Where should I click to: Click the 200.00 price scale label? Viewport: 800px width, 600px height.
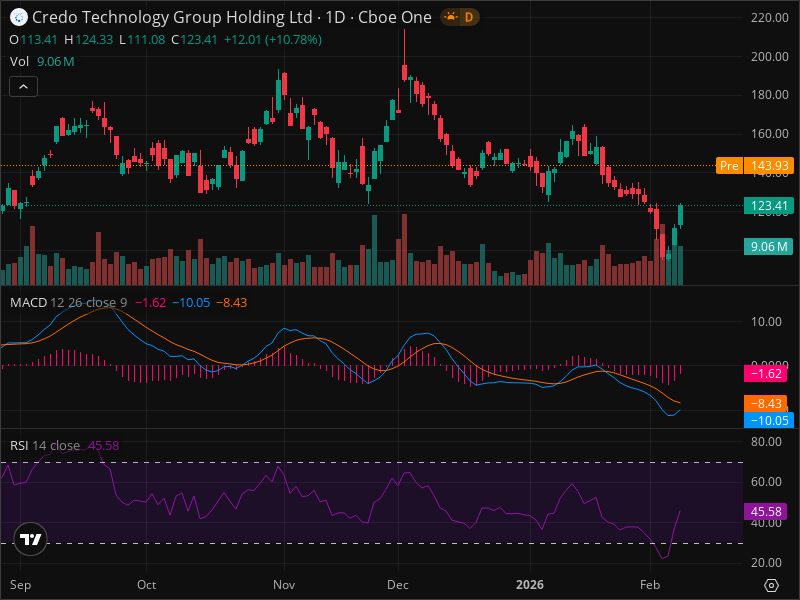tap(769, 56)
